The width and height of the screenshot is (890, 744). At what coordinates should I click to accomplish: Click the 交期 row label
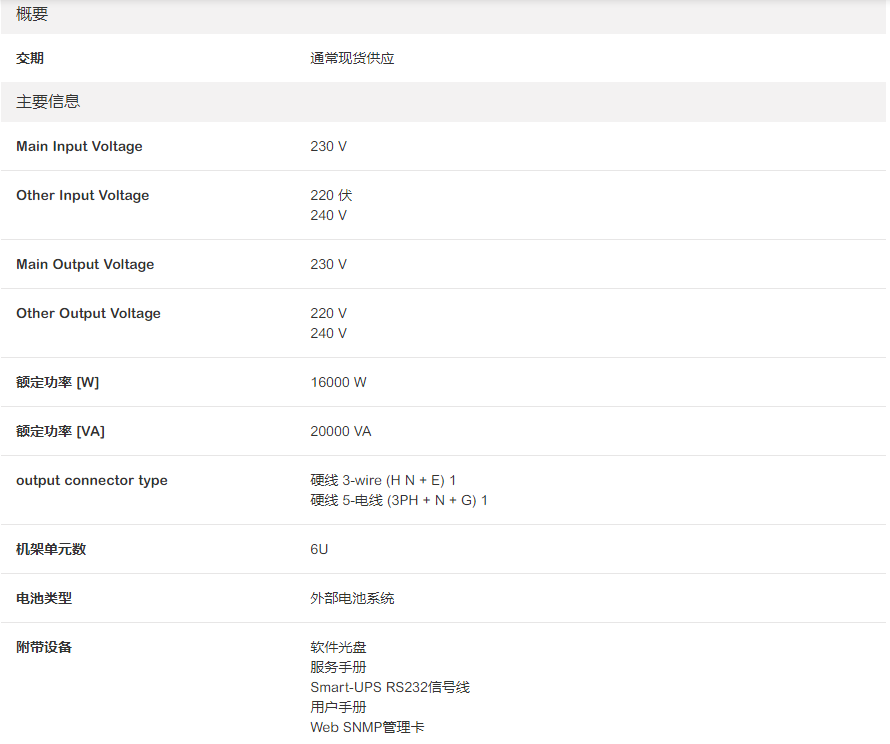[x=30, y=59]
